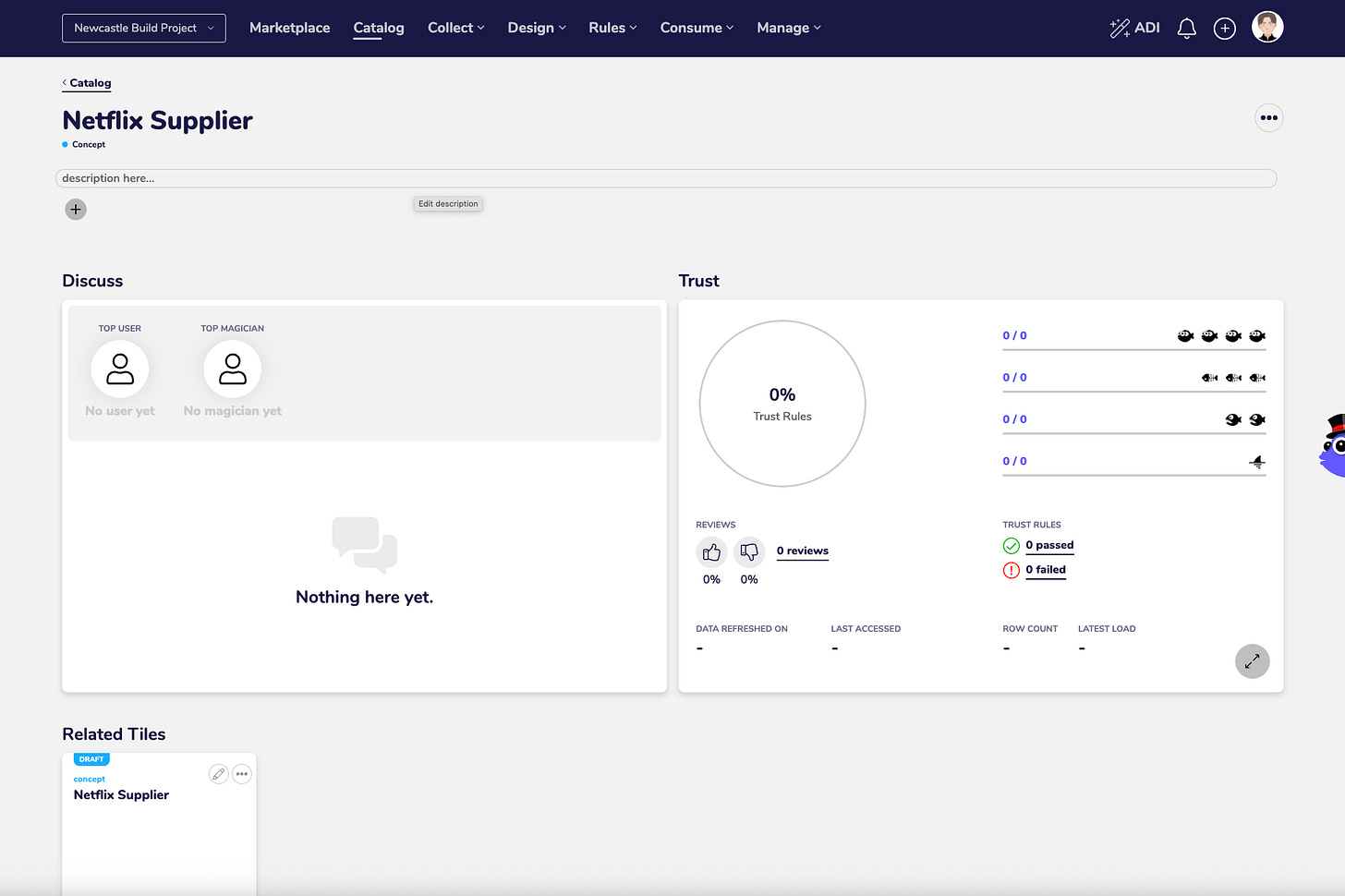Click the first 0 / 0 rating count
The height and width of the screenshot is (896, 1345).
(x=1014, y=336)
